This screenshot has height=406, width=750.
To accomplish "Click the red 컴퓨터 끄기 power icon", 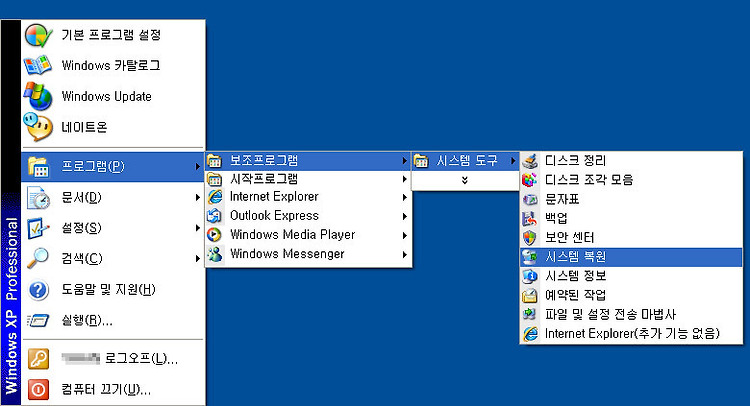I will click(38, 389).
